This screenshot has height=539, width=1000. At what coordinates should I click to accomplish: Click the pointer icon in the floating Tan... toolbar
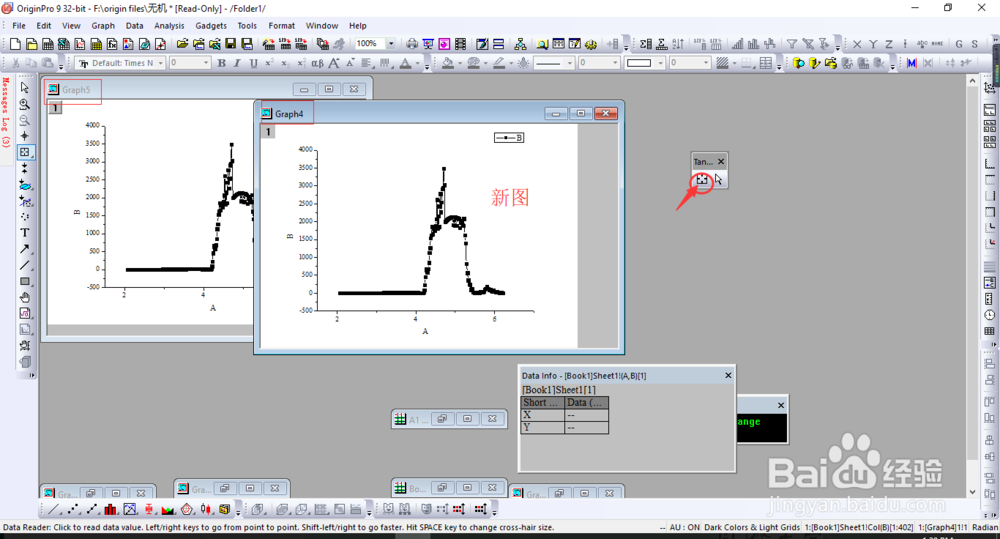coord(718,180)
